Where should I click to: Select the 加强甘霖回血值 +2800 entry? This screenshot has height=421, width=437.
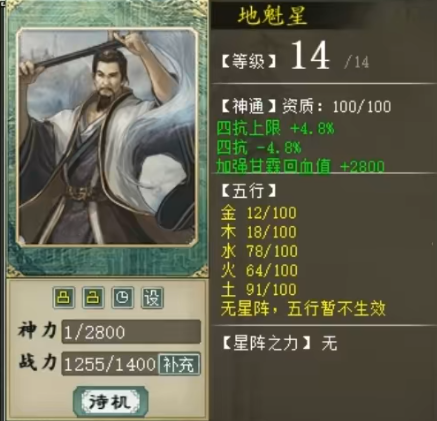pos(300,166)
